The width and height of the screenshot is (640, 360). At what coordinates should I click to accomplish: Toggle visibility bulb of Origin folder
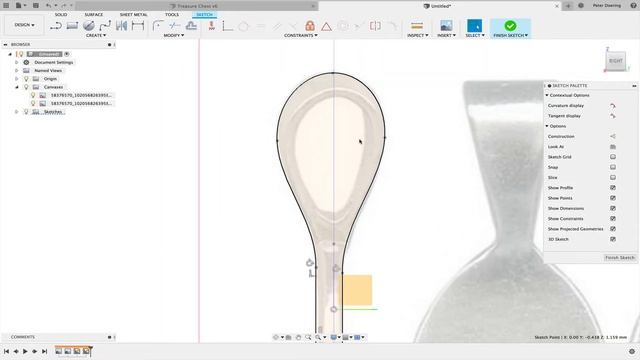click(x=27, y=79)
